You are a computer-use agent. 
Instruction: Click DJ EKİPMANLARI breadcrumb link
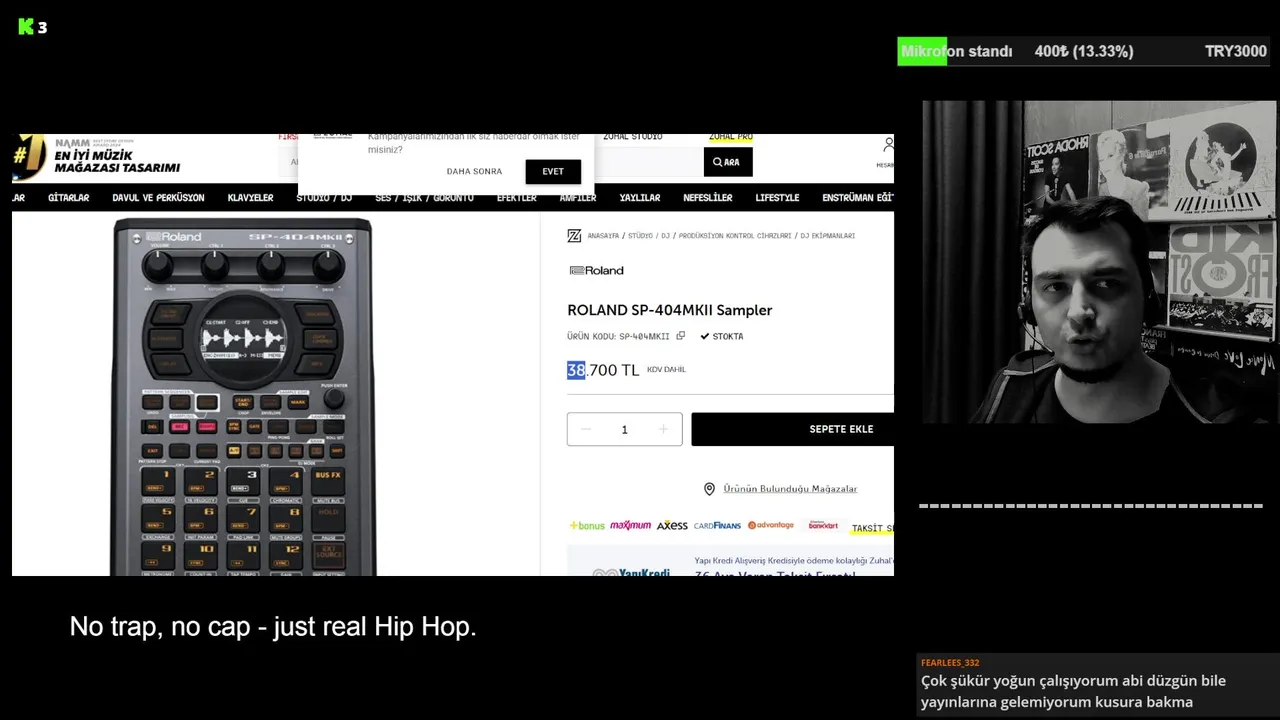tap(828, 236)
